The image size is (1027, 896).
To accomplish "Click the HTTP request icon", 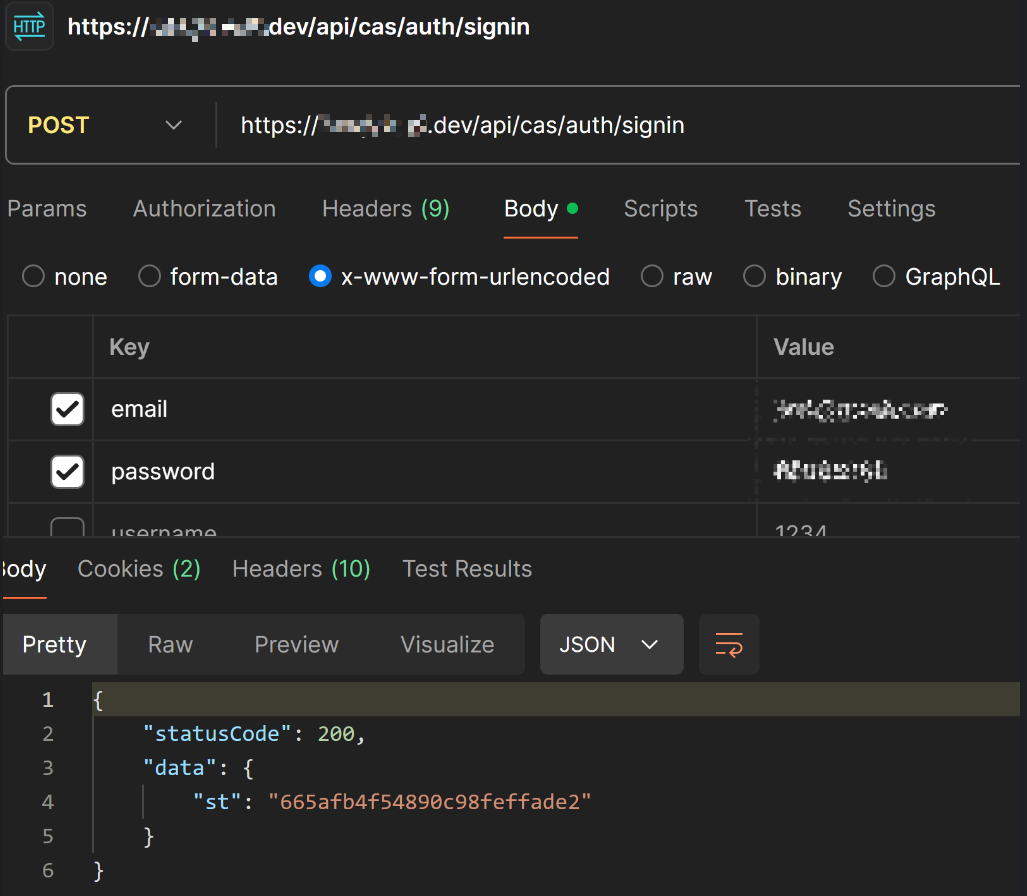I will click(x=29, y=27).
